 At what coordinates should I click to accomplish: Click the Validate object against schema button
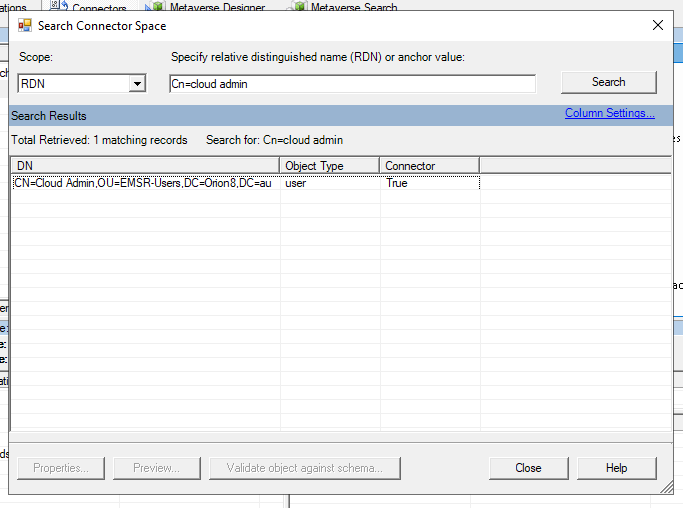(x=304, y=467)
